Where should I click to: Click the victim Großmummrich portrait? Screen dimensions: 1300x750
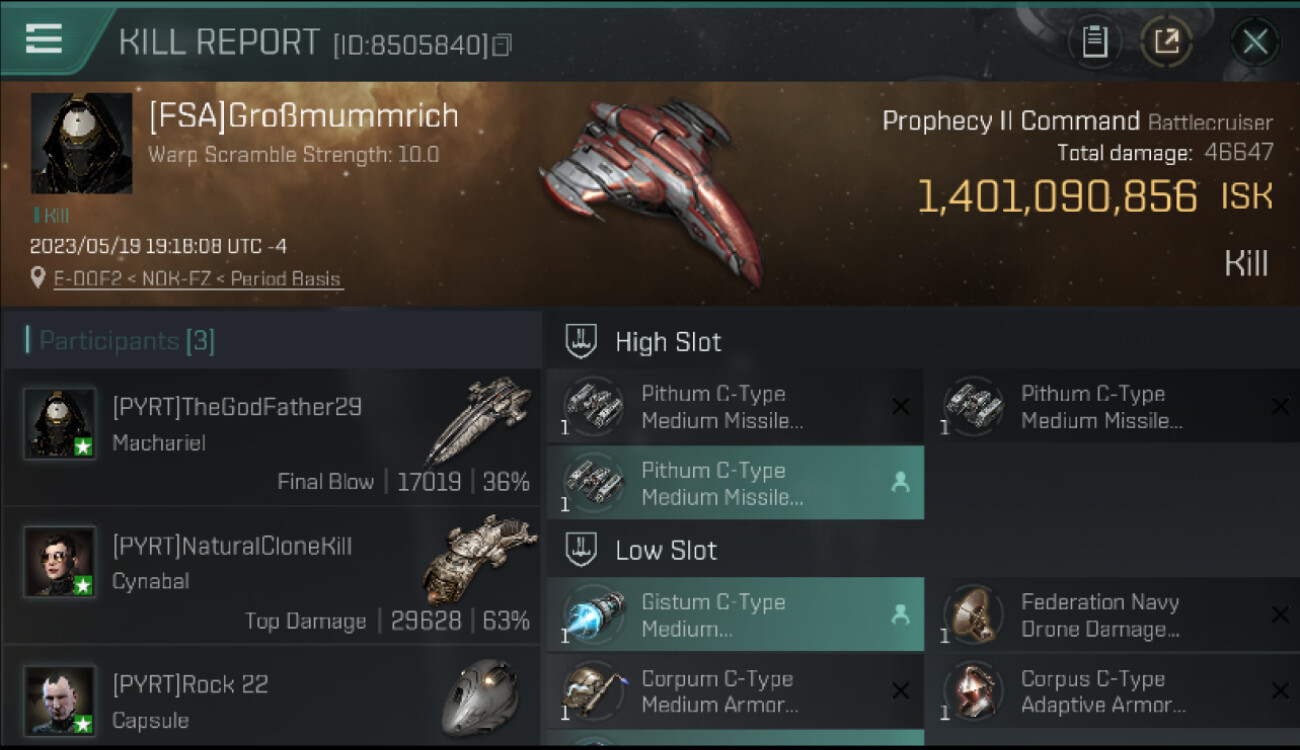click(81, 143)
